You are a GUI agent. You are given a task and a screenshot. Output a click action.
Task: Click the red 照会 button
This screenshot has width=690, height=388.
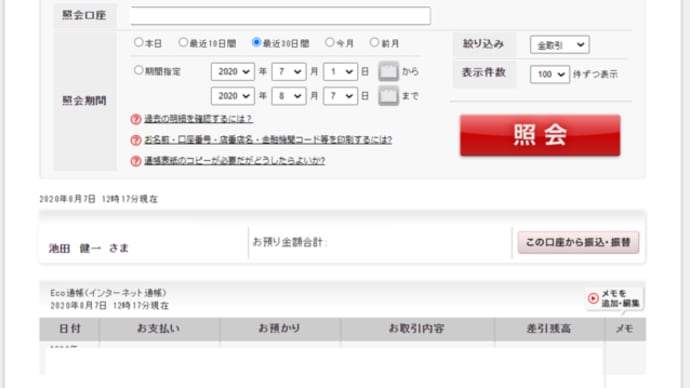pos(540,135)
